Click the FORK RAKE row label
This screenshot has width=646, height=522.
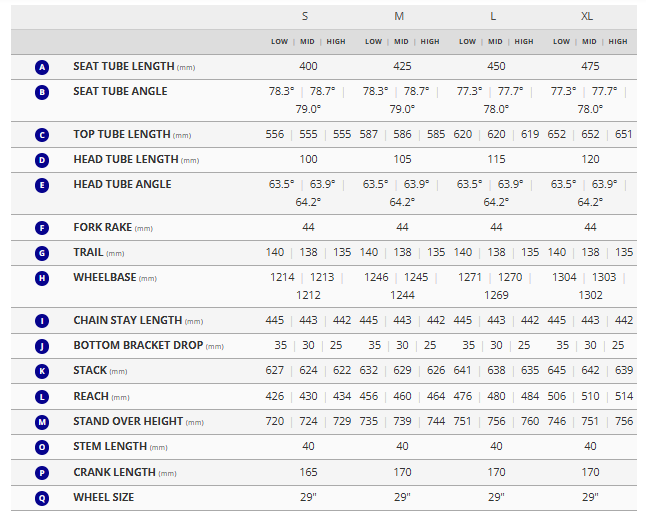click(x=101, y=227)
